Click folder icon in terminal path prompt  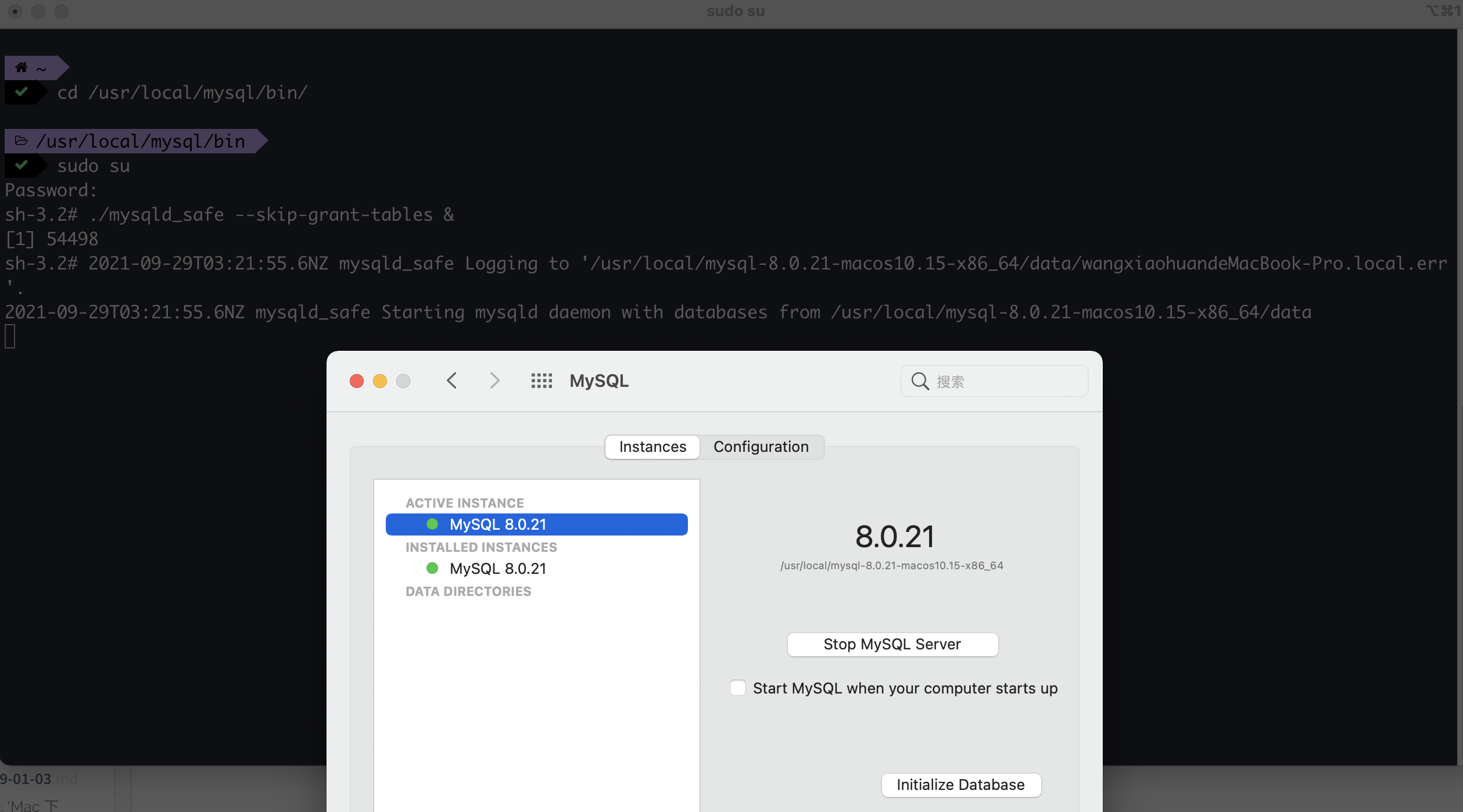click(21, 141)
